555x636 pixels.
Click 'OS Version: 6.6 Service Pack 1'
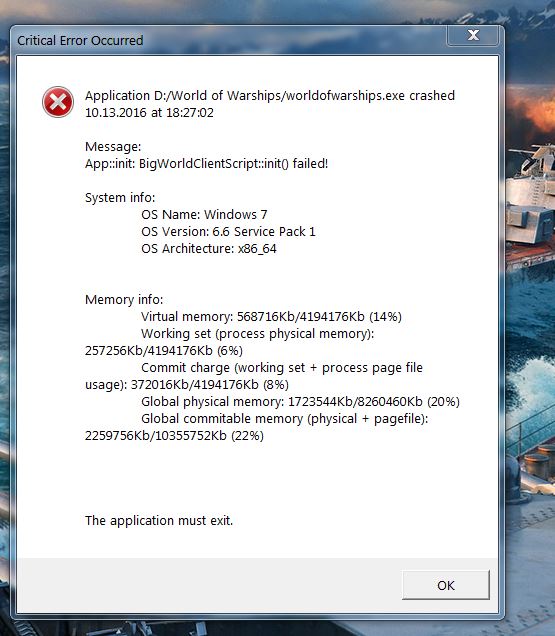tap(228, 231)
